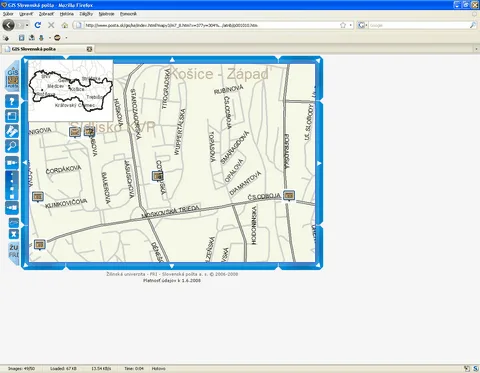
Task: Open the História menu
Action: pyautogui.click(x=67, y=14)
